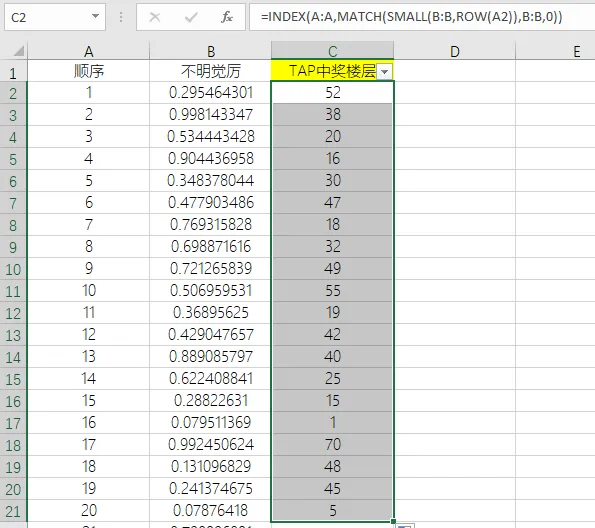Click the Select All corner triangle
This screenshot has width=595, height=528.
pos(18,51)
